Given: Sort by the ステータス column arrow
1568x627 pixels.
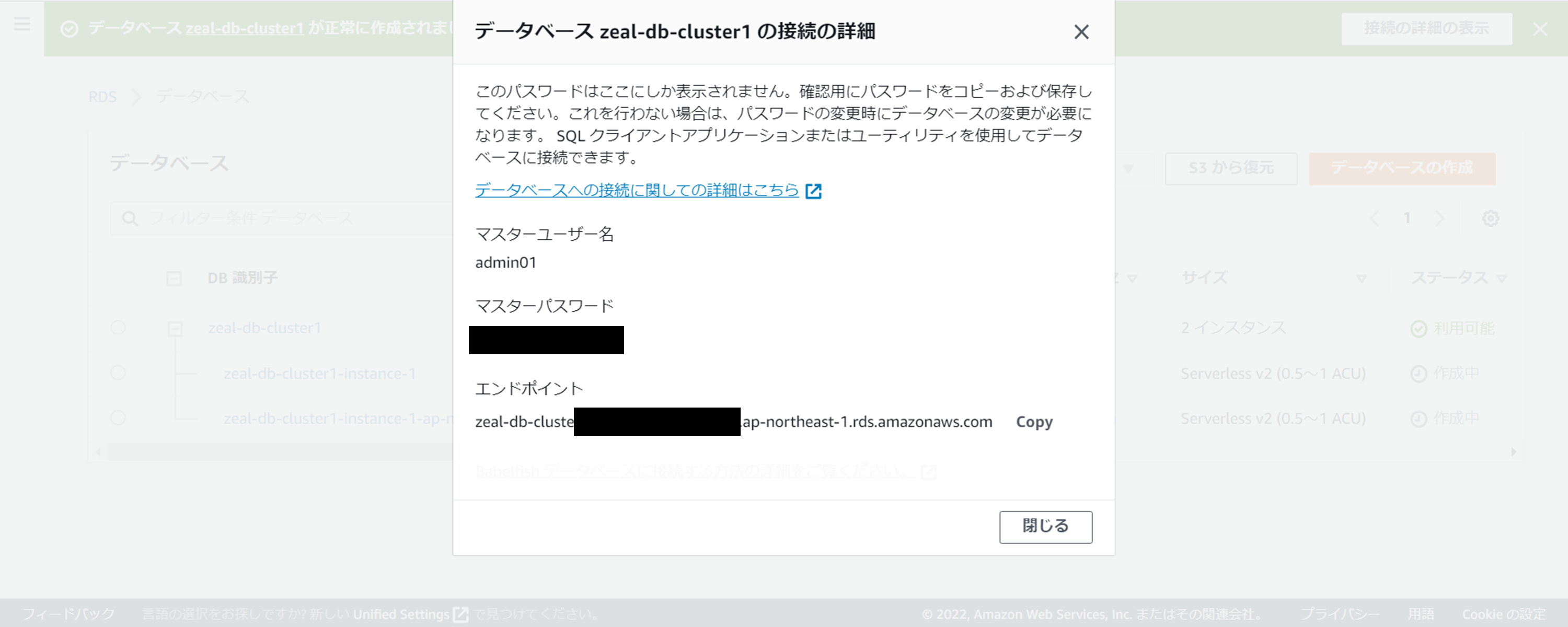Looking at the screenshot, I should tap(1502, 279).
